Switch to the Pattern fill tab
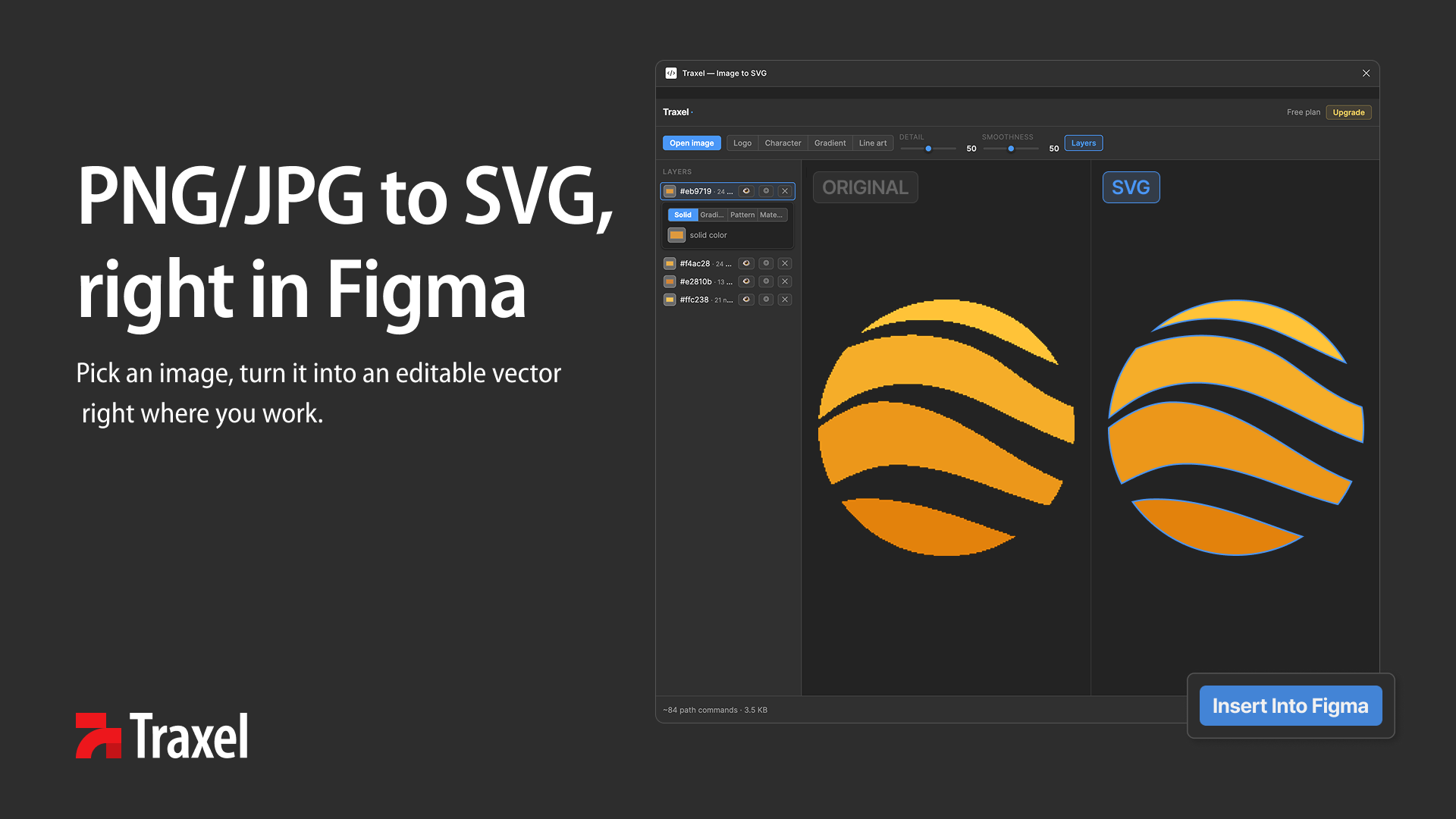 (742, 215)
